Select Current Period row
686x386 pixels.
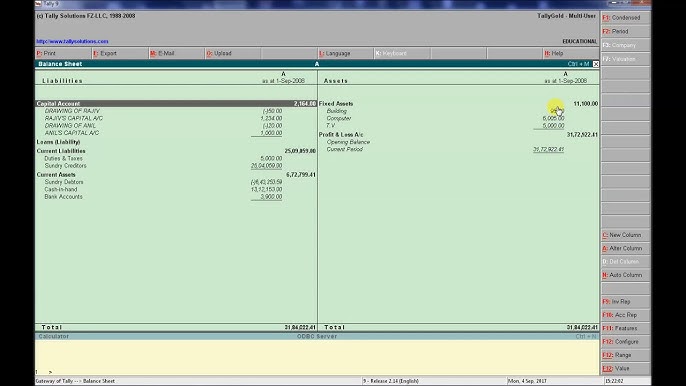445,149
